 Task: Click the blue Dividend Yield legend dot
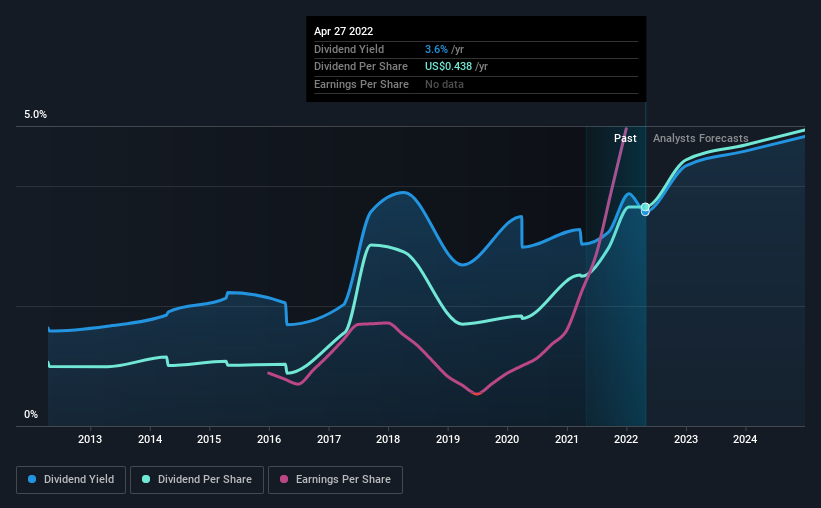32,479
